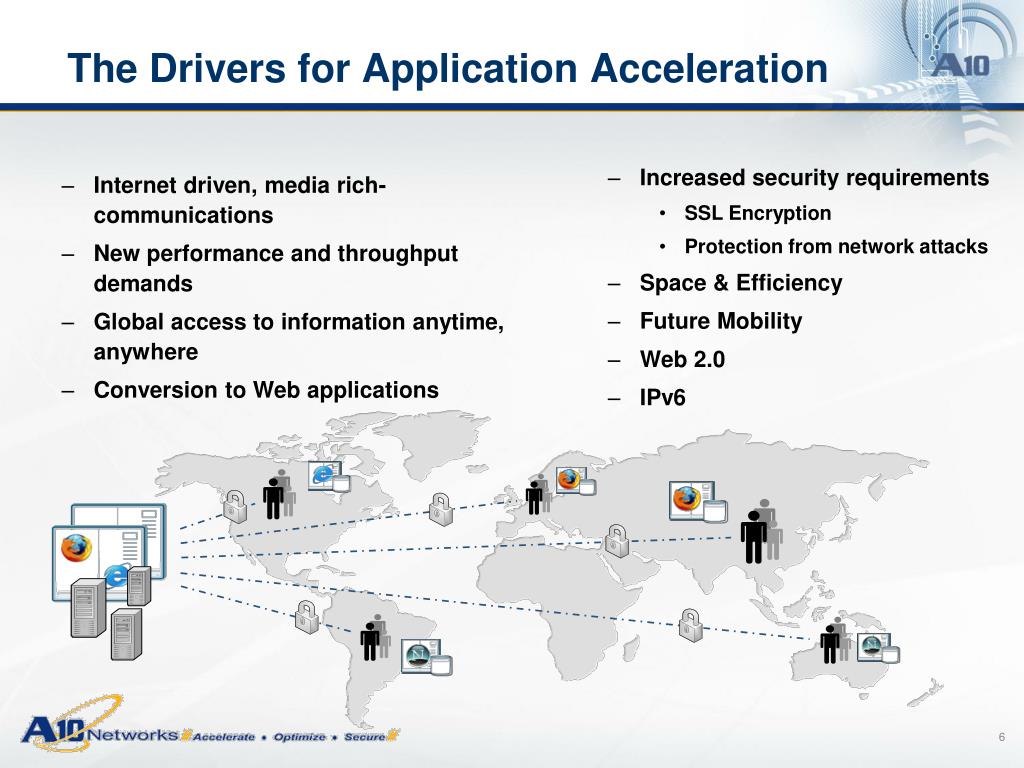Image resolution: width=1024 pixels, height=768 pixels.
Task: Click 'Conversion to Web applications' bullet
Action: click(x=266, y=390)
